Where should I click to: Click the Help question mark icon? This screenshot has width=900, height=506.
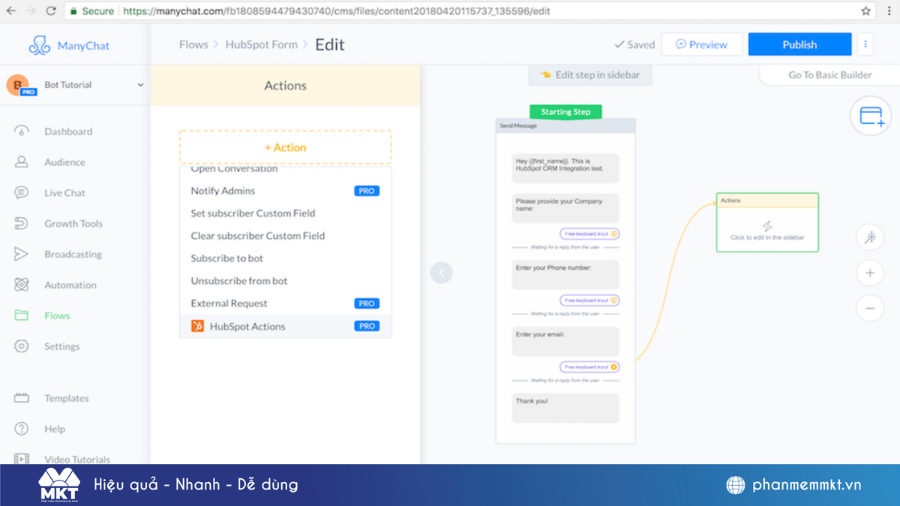click(21, 429)
